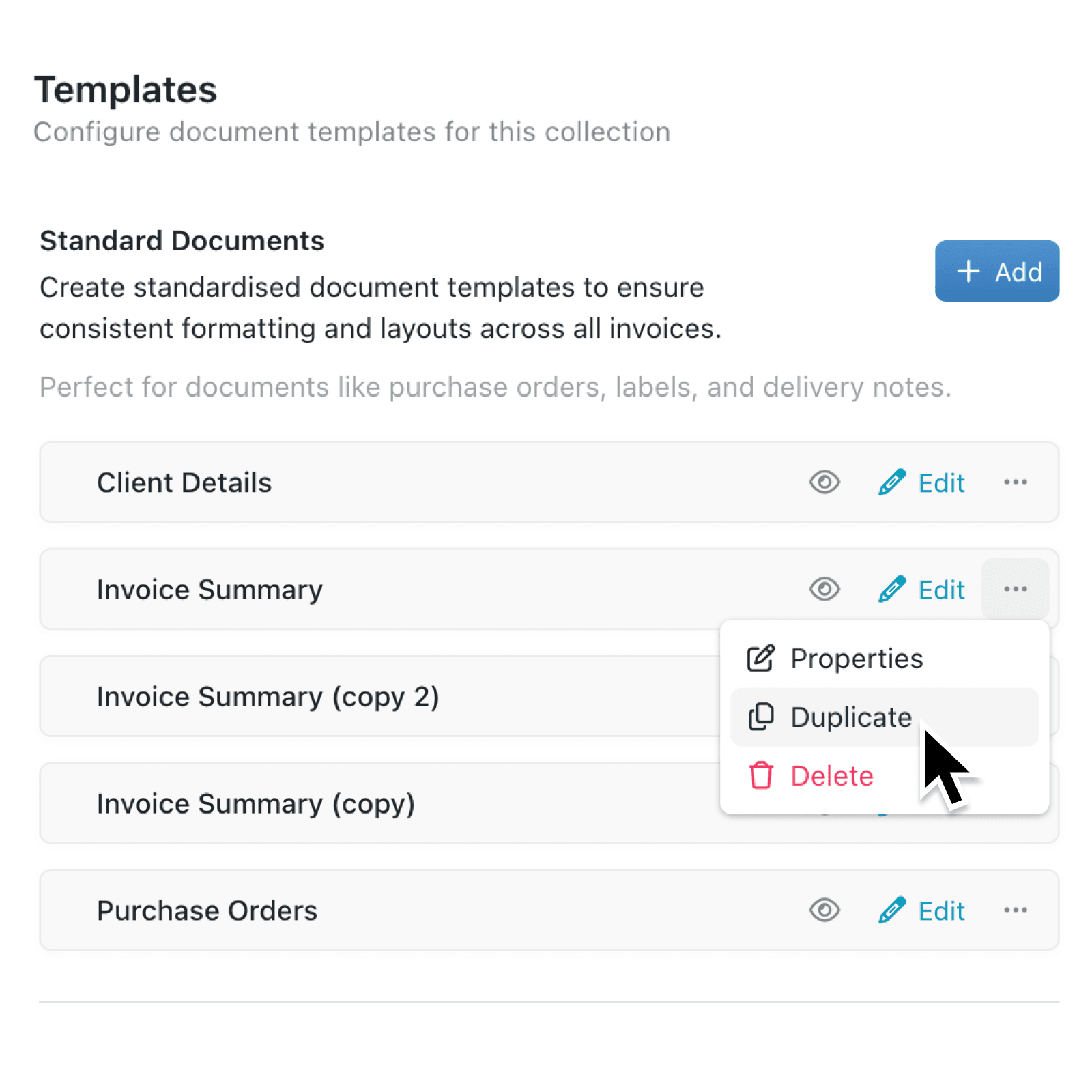Open the ellipsis menu for Purchase Orders

coord(1016,910)
